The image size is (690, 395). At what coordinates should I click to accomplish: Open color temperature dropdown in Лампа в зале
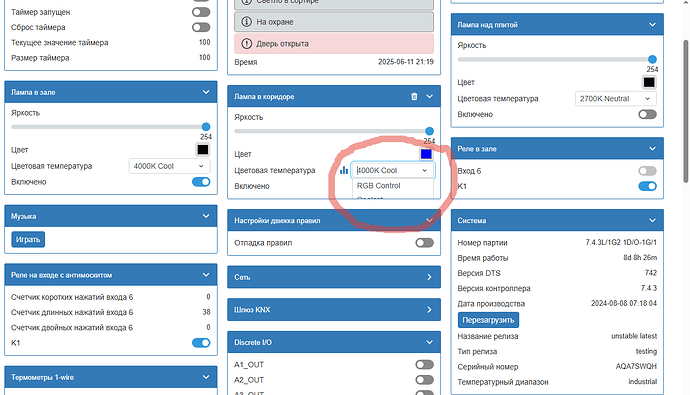pyautogui.click(x=169, y=166)
